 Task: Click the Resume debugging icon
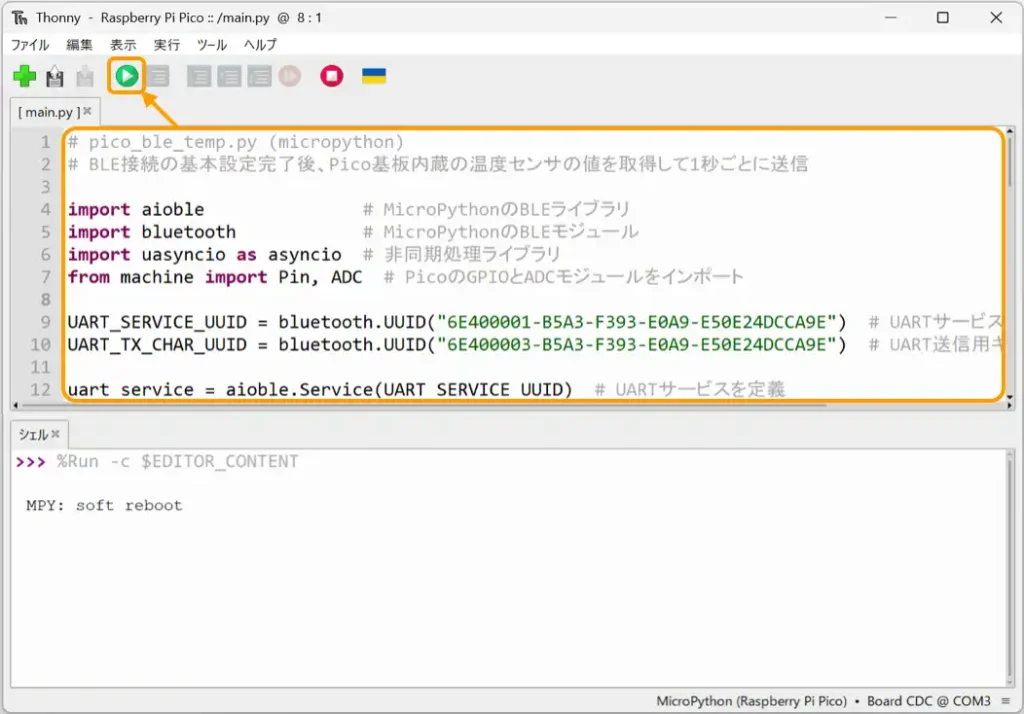[x=290, y=76]
